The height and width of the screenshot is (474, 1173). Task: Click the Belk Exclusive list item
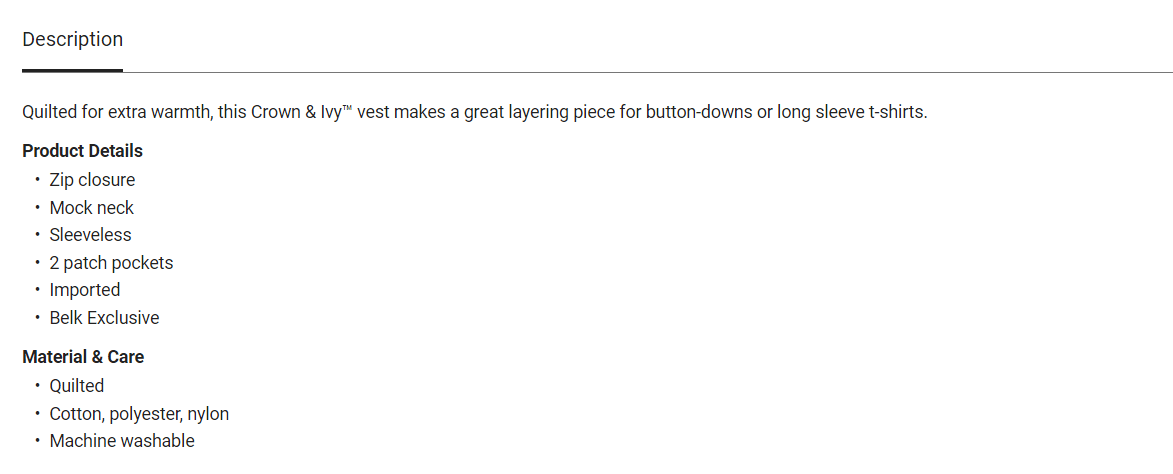point(104,318)
